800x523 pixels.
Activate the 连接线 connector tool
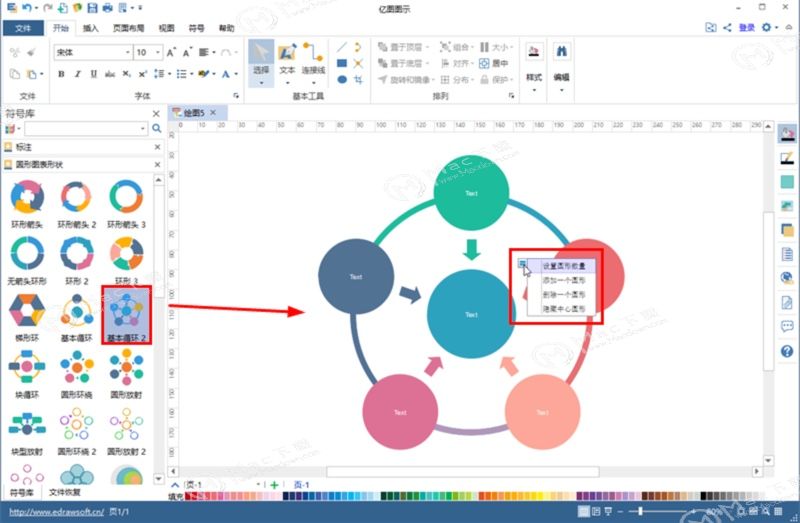pyautogui.click(x=313, y=58)
